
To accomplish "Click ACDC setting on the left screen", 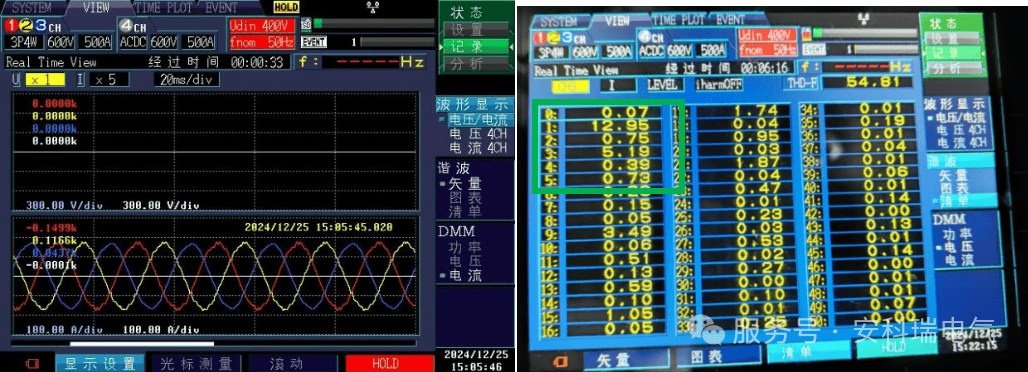I will [134, 43].
